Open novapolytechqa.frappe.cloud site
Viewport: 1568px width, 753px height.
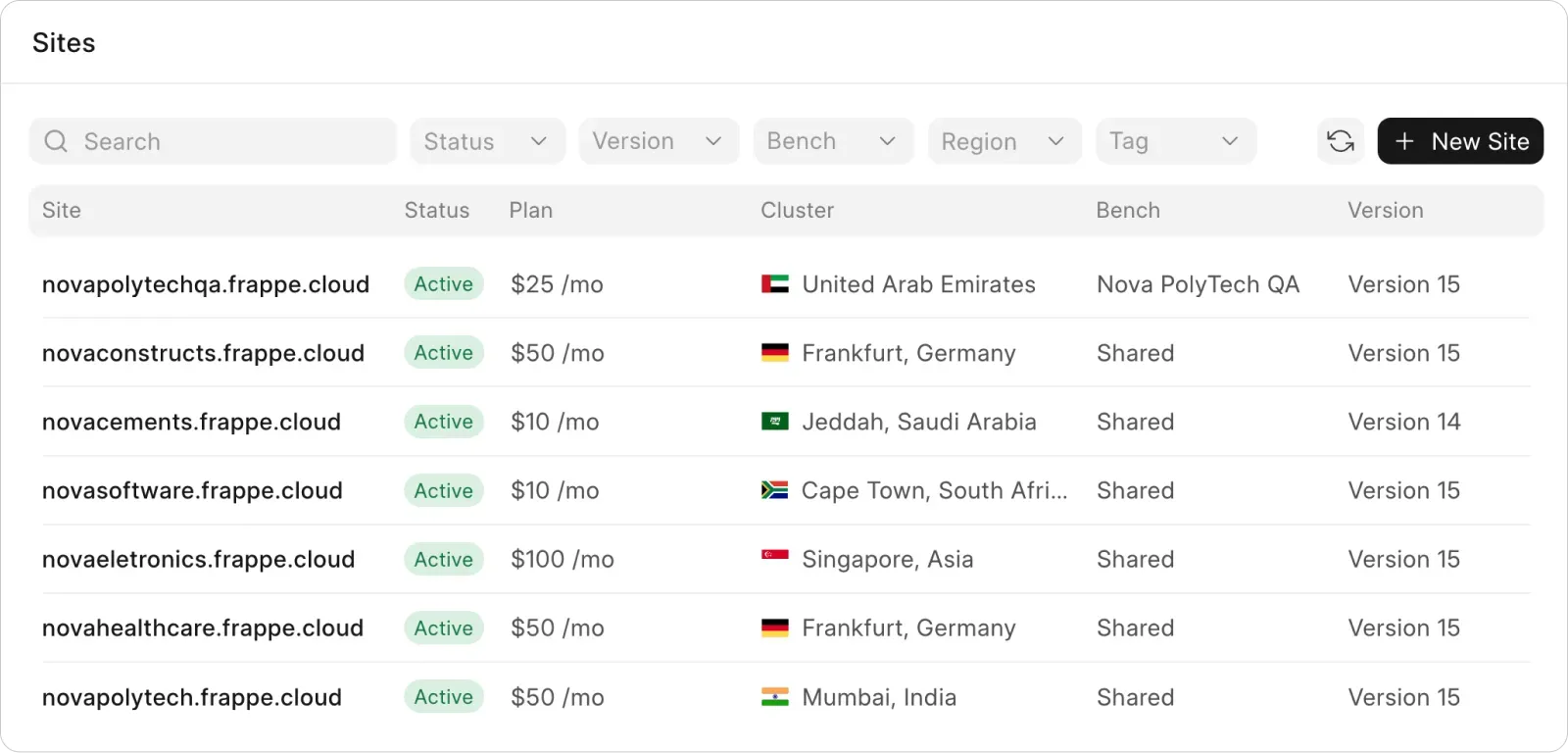point(206,284)
